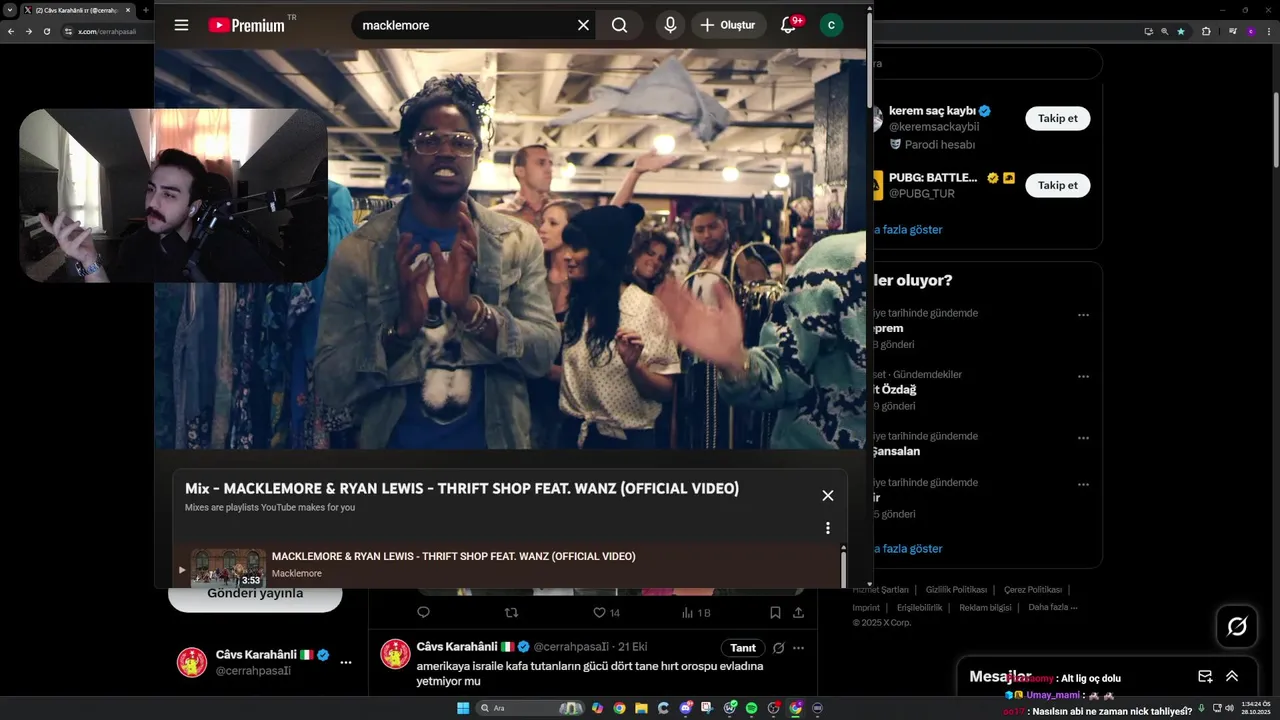
Task: Bookmark the tweet
Action: 775,612
